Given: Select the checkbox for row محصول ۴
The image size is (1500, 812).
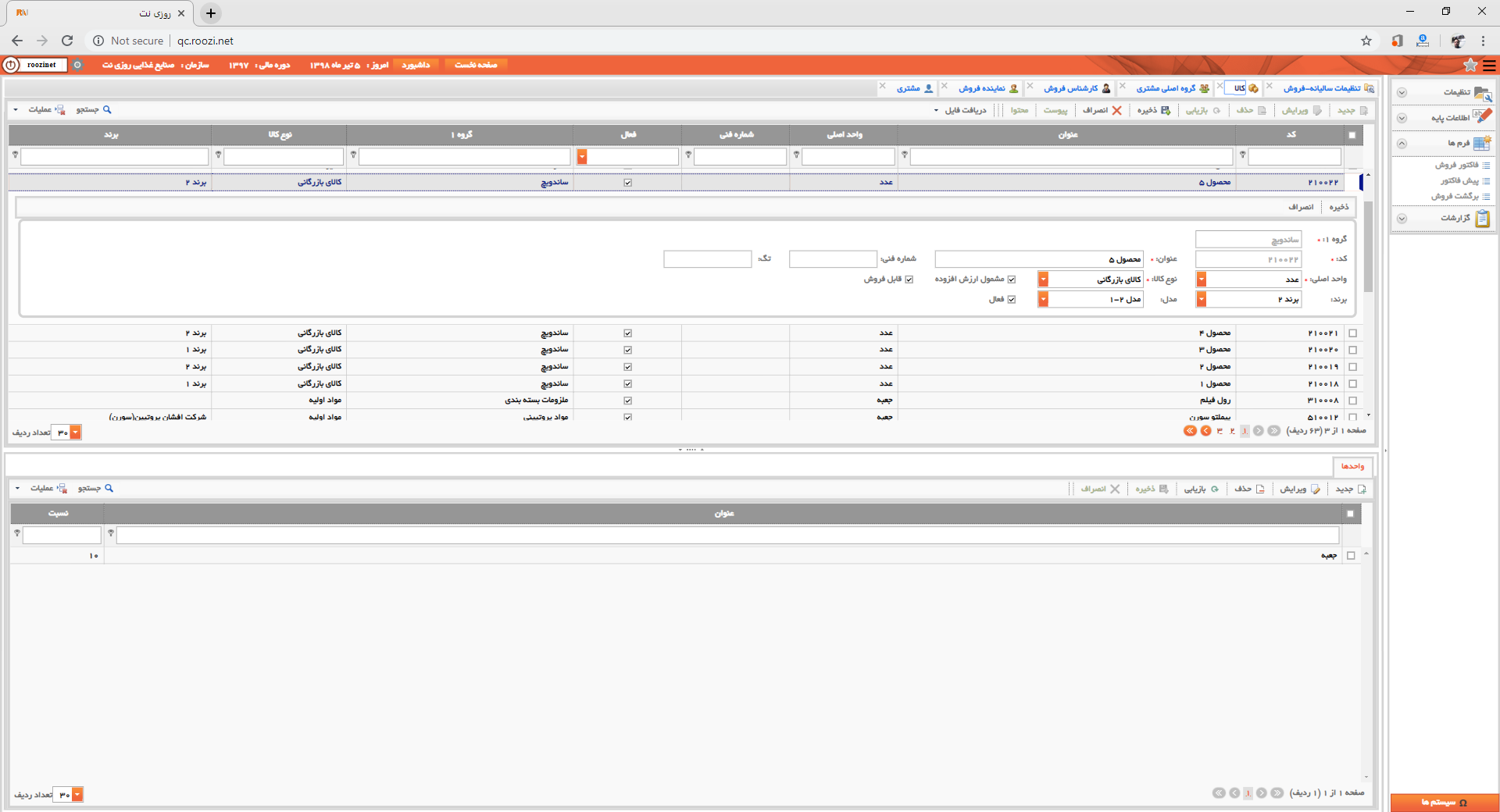Looking at the screenshot, I should 1353,333.
